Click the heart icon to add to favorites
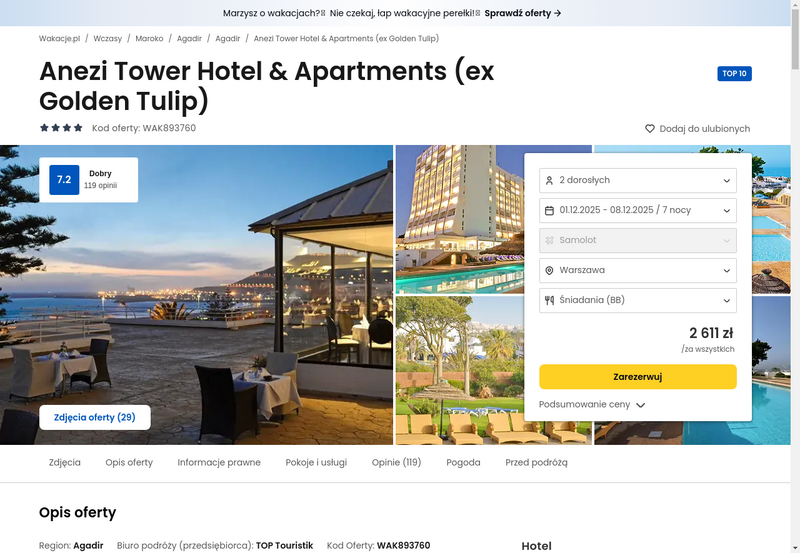The image size is (800, 553). point(649,129)
